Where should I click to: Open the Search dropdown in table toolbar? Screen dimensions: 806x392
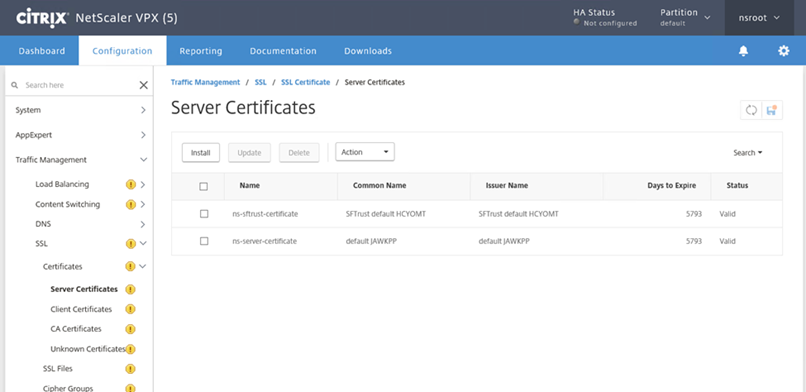[747, 153]
